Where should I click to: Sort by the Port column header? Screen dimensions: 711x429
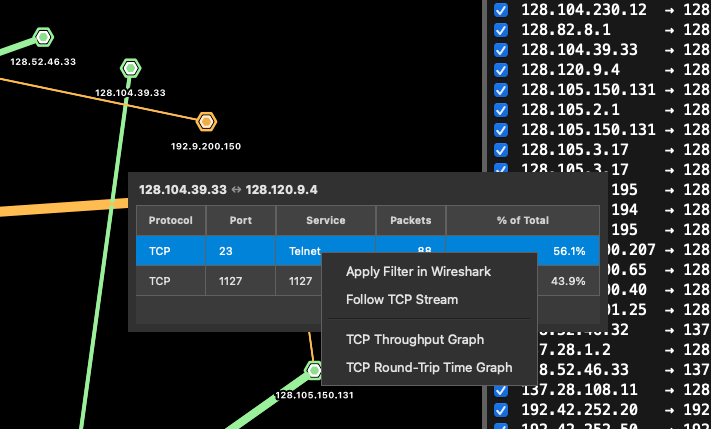[x=241, y=220]
